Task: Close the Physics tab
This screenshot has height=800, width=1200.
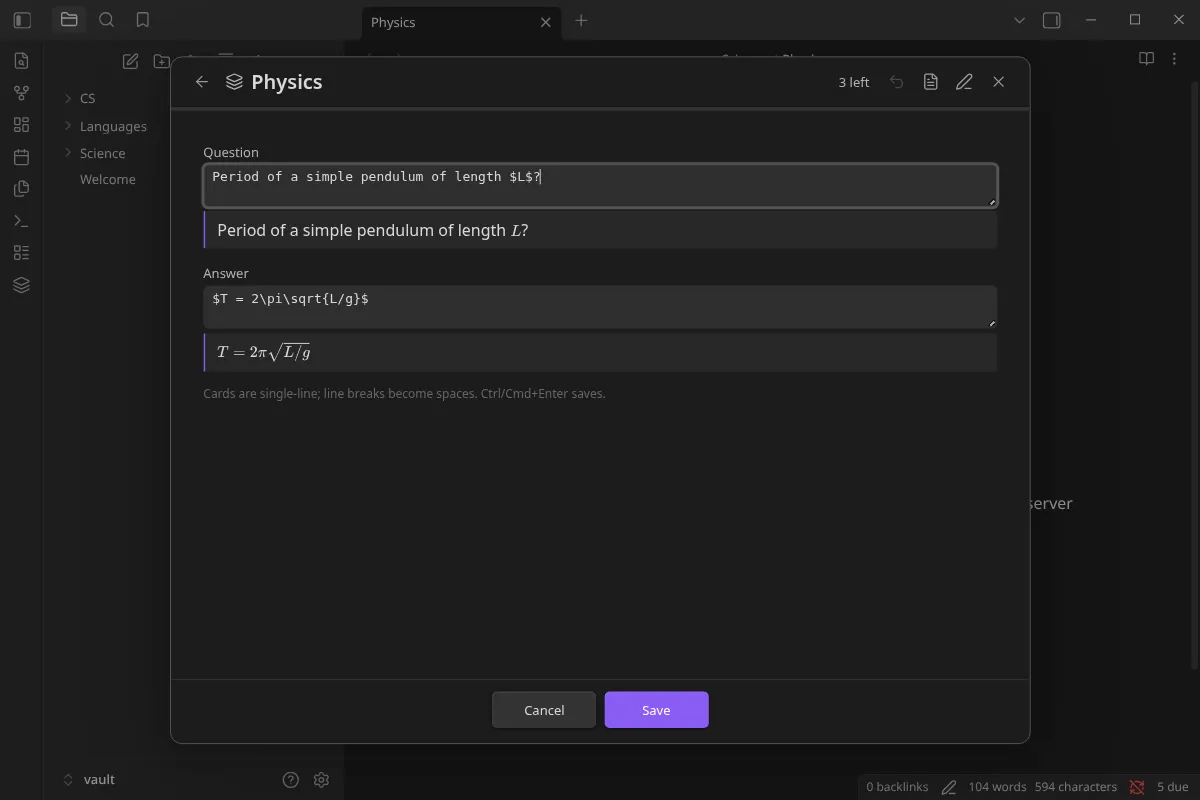Action: click(545, 22)
